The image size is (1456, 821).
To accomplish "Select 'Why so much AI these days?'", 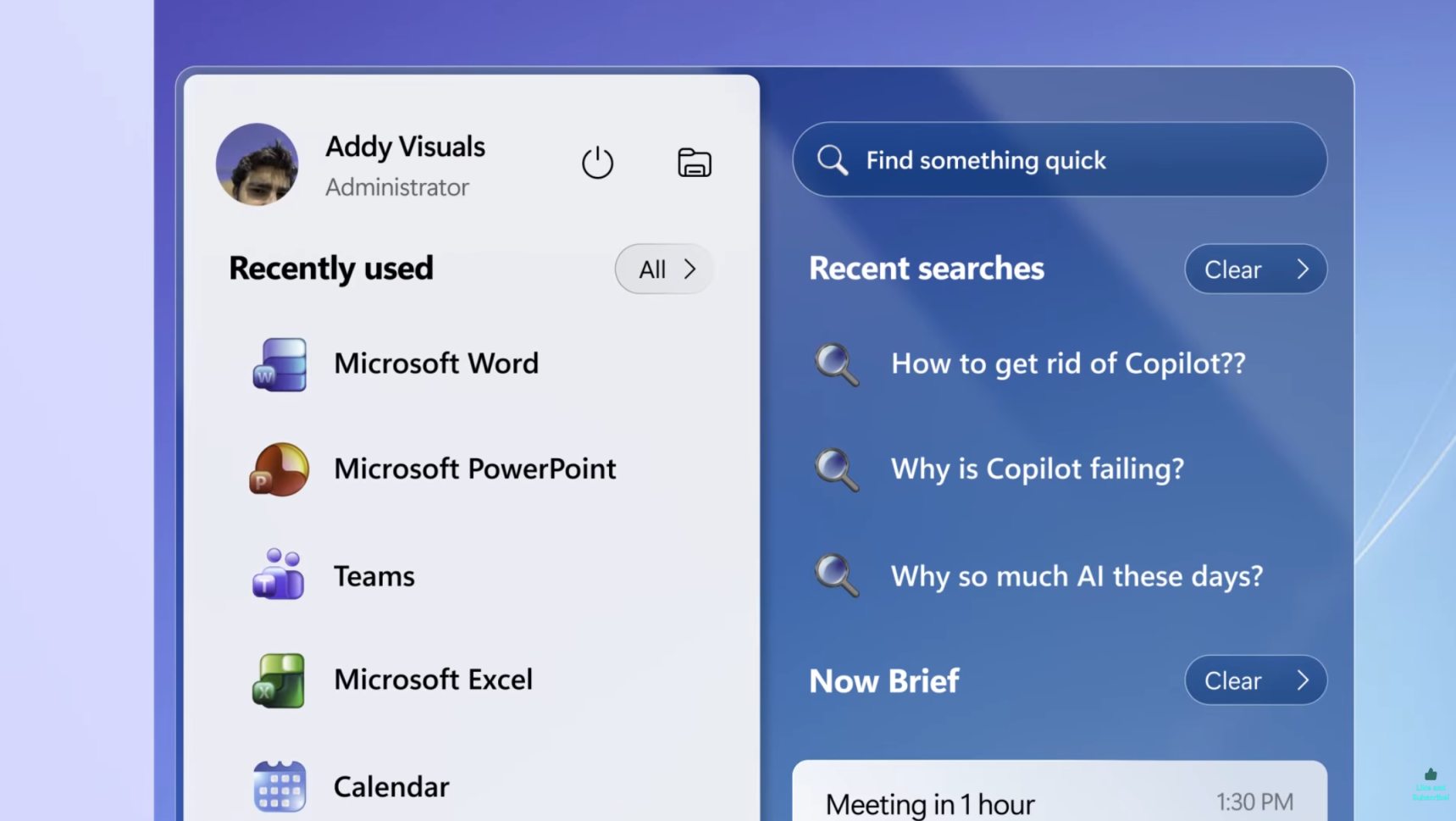I will coord(1076,576).
